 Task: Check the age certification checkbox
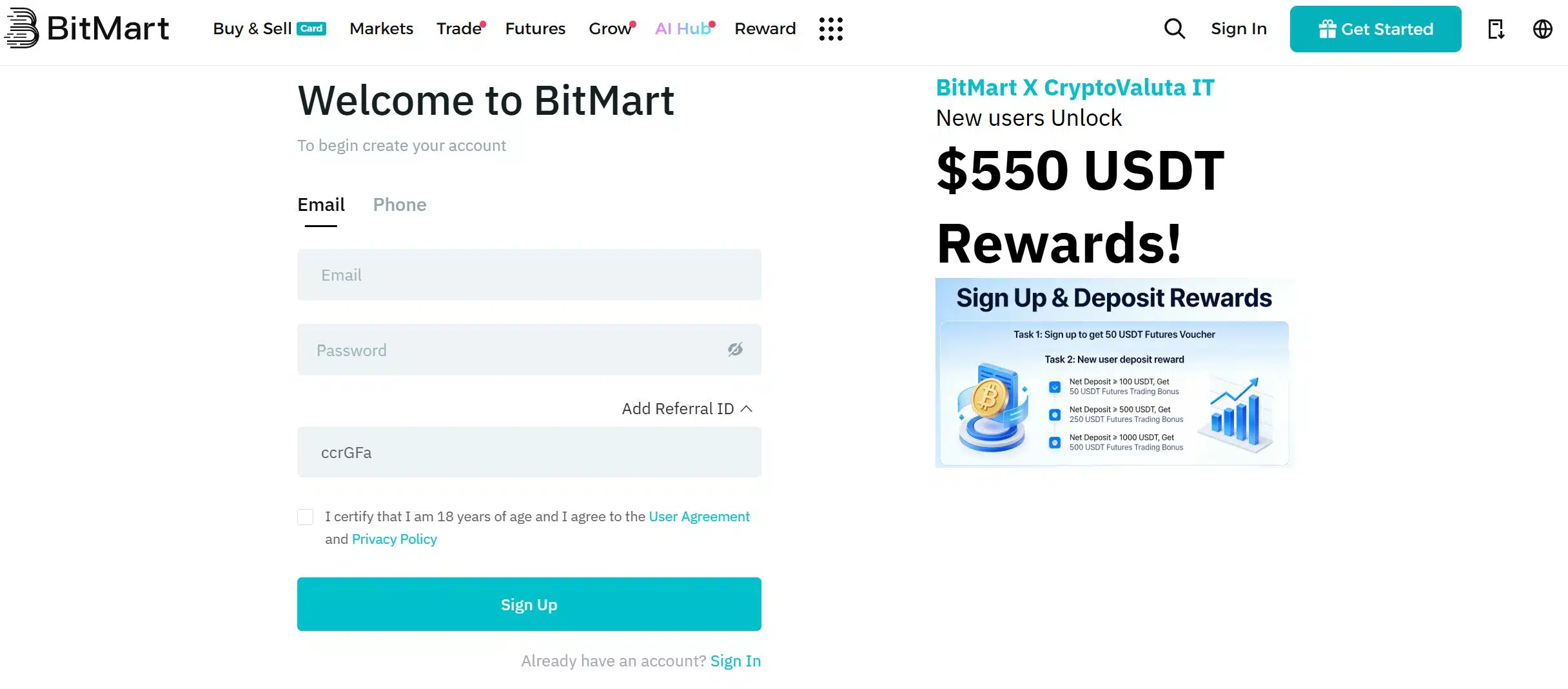tap(305, 516)
